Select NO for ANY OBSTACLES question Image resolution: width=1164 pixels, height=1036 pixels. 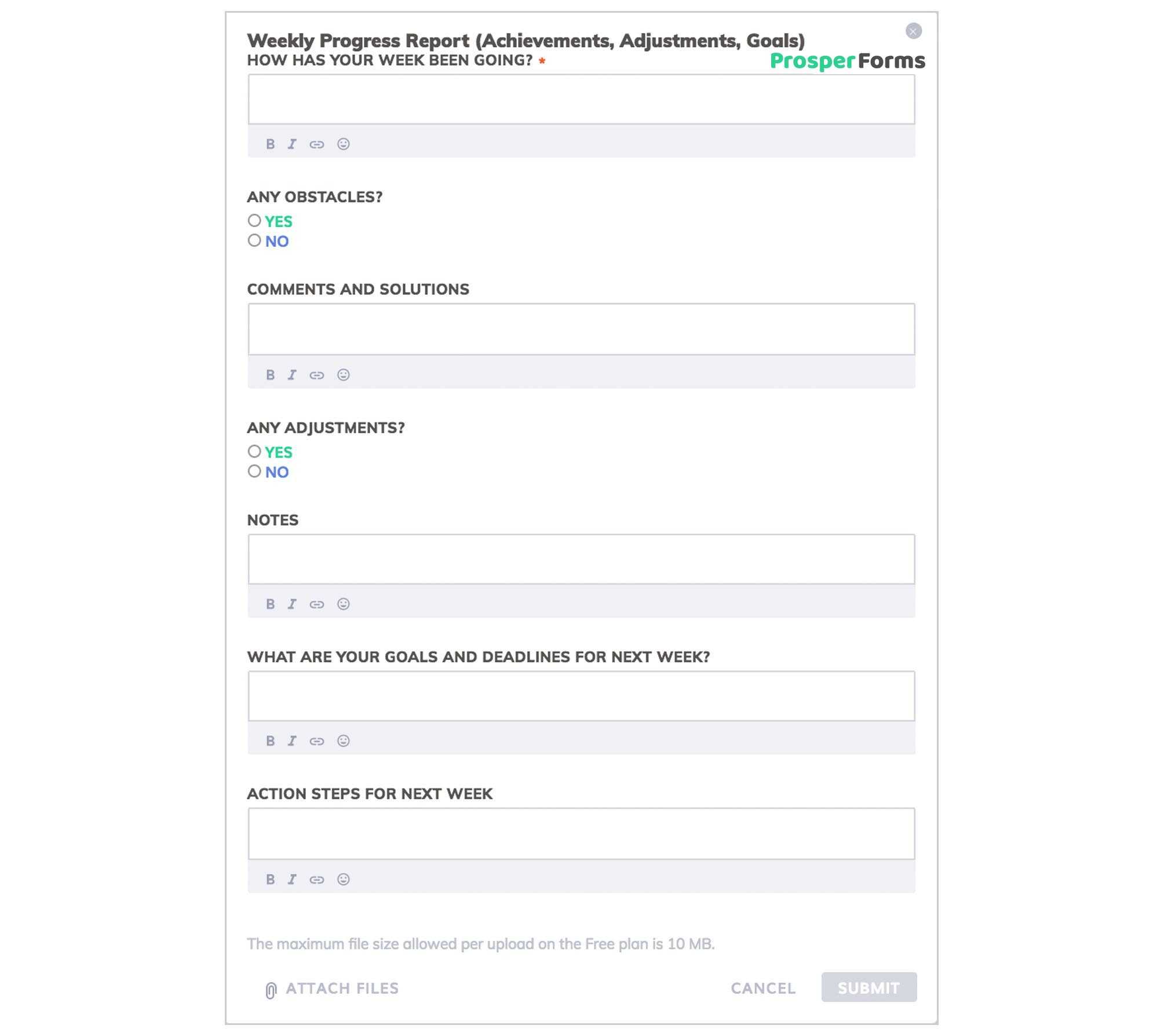click(x=255, y=241)
